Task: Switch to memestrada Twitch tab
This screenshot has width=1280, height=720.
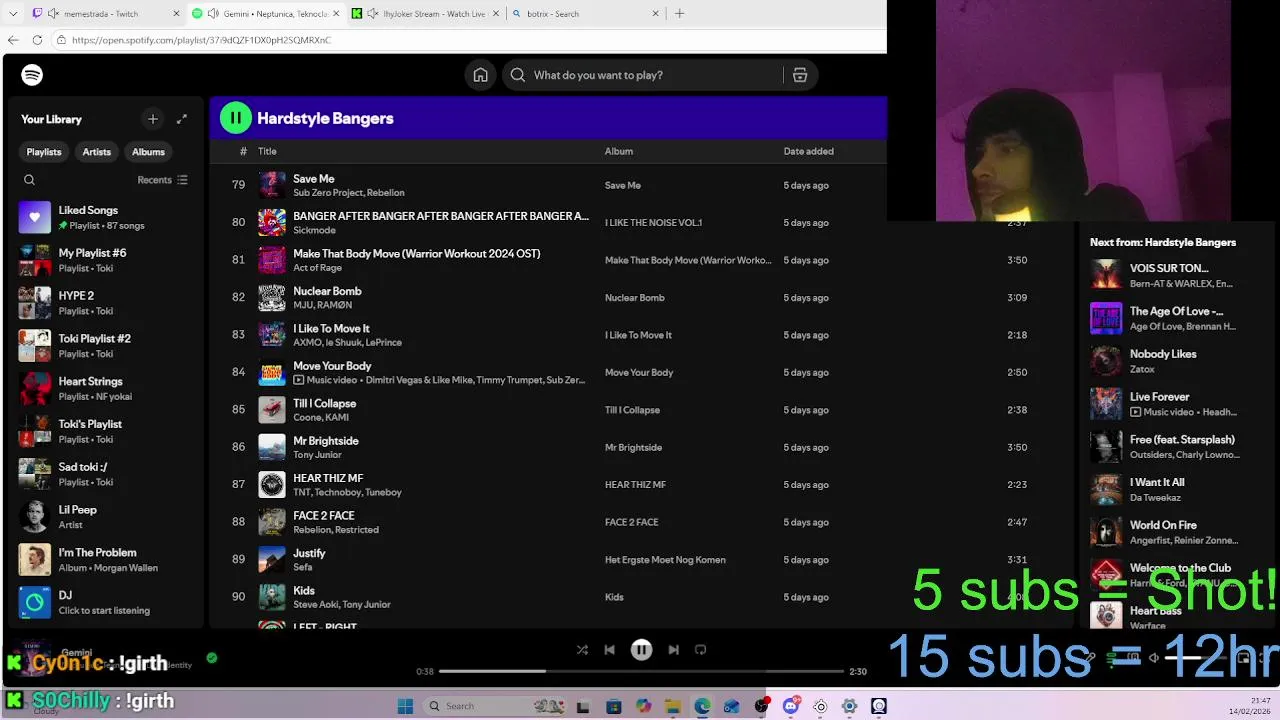Action: (x=105, y=14)
